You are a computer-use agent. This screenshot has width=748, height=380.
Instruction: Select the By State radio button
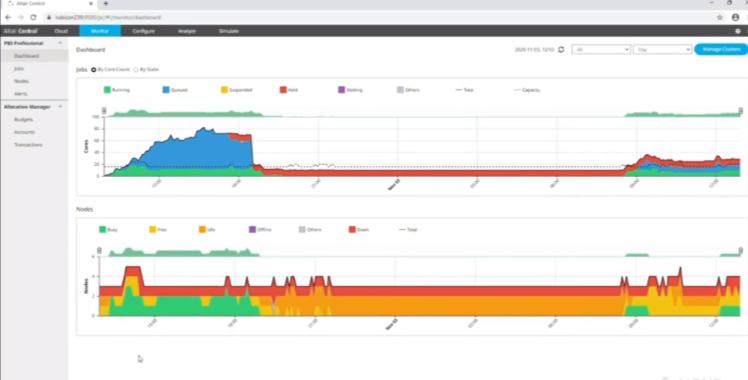(x=136, y=70)
